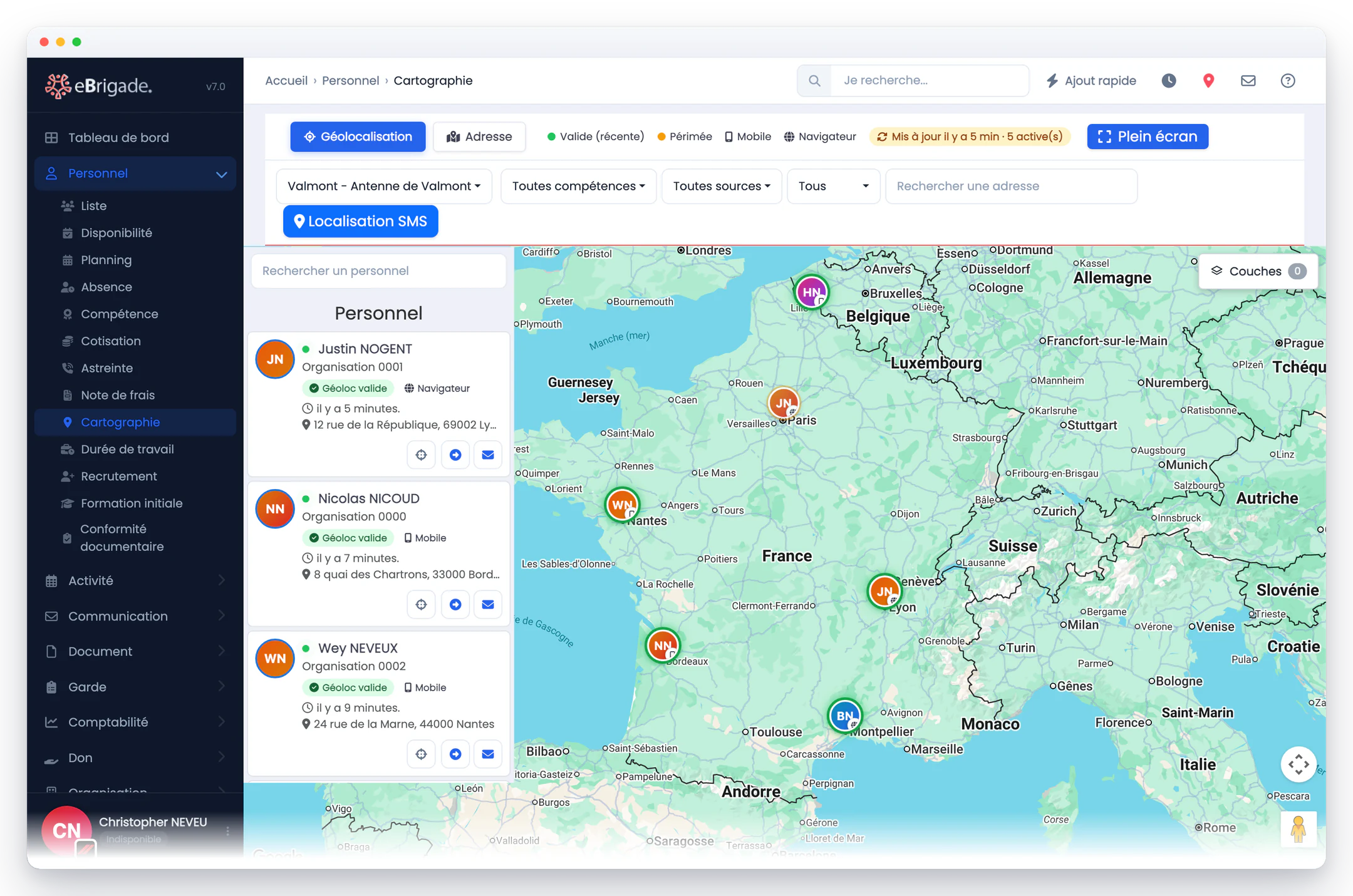
Task: Switch to Adresse mode
Action: coord(479,136)
